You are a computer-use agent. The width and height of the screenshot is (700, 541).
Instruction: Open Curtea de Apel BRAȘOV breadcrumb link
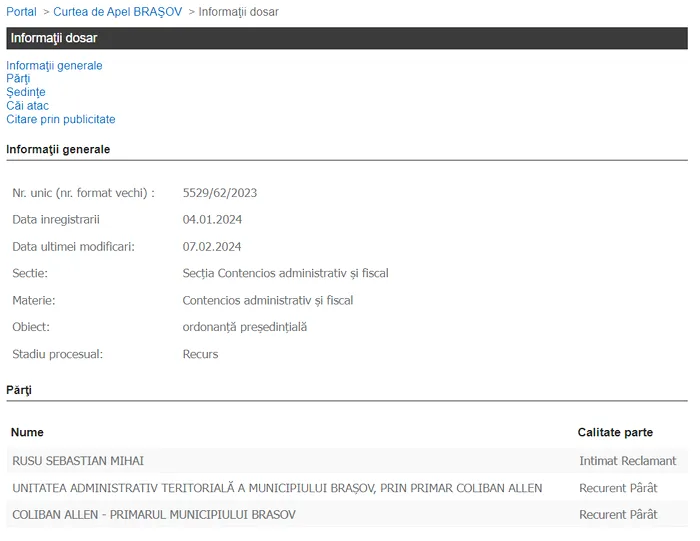point(118,12)
